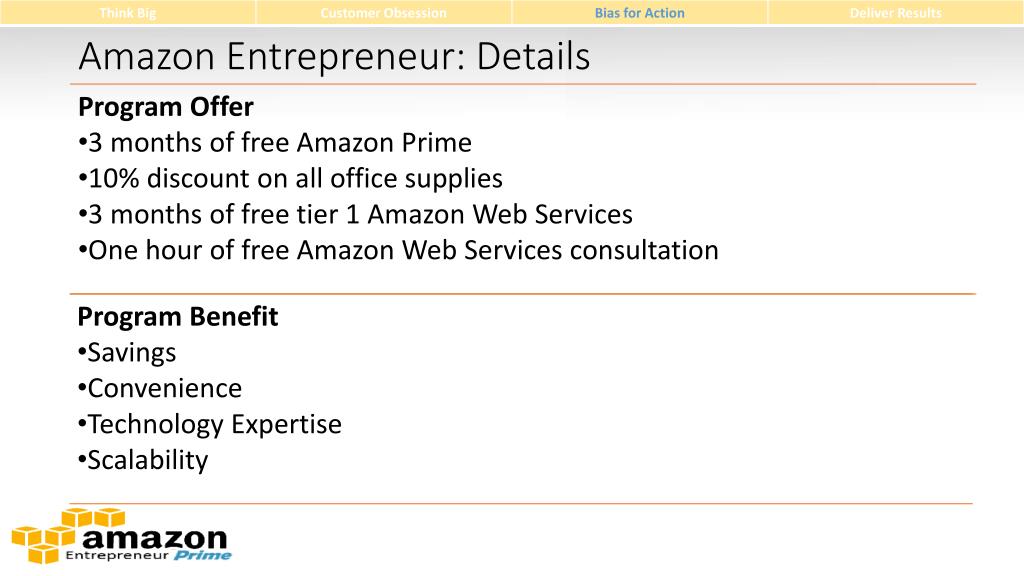Open the Think Big tab
This screenshot has height=576, width=1024.
tap(128, 12)
